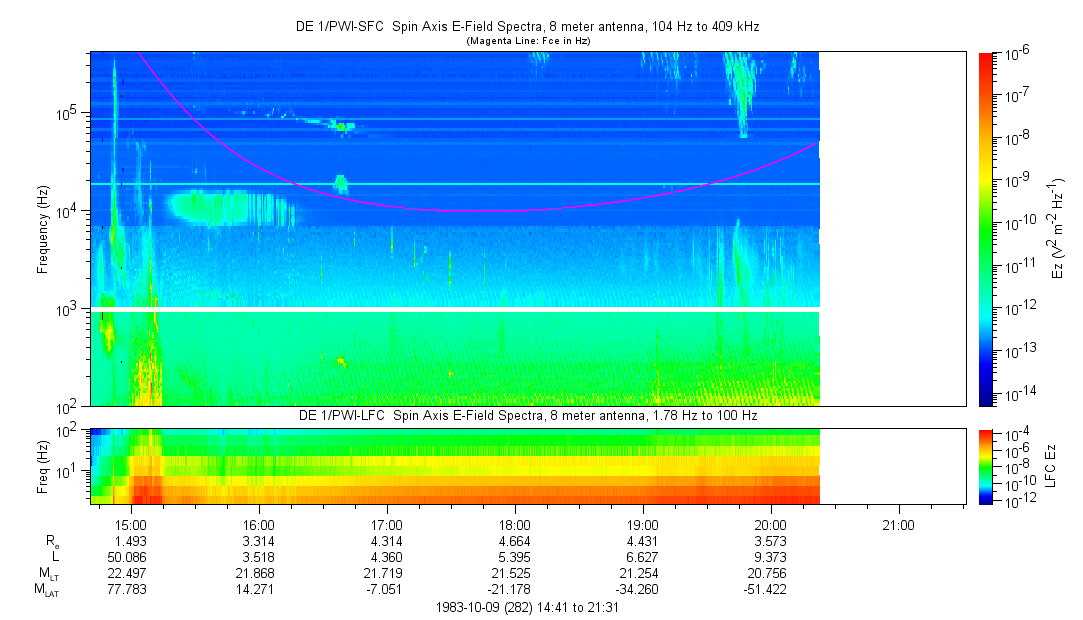This screenshot has height=620, width=1083.
Task: Click the 15:00 time axis tick label
Action: tap(131, 524)
